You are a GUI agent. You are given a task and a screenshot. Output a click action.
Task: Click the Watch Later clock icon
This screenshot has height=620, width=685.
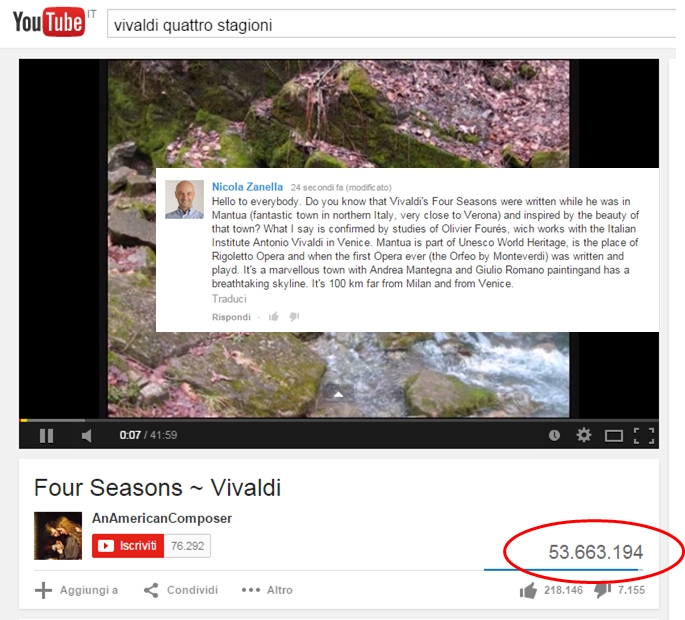point(554,435)
